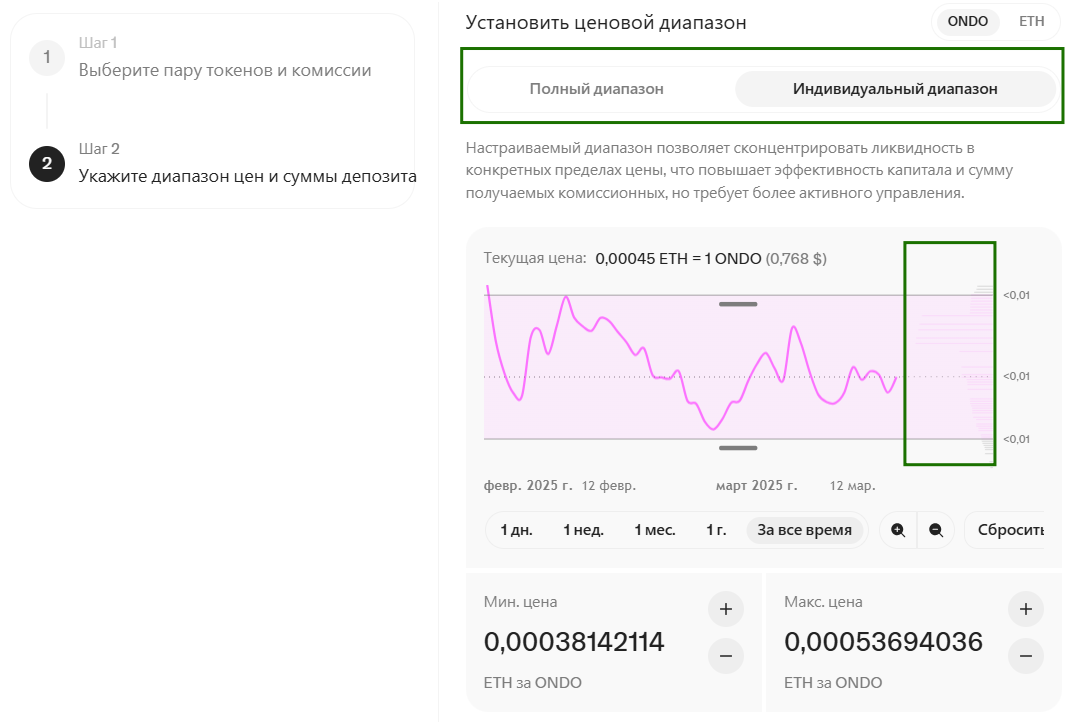1074x722 pixels.
Task: Set chart period to 1 мес.
Action: 654,530
